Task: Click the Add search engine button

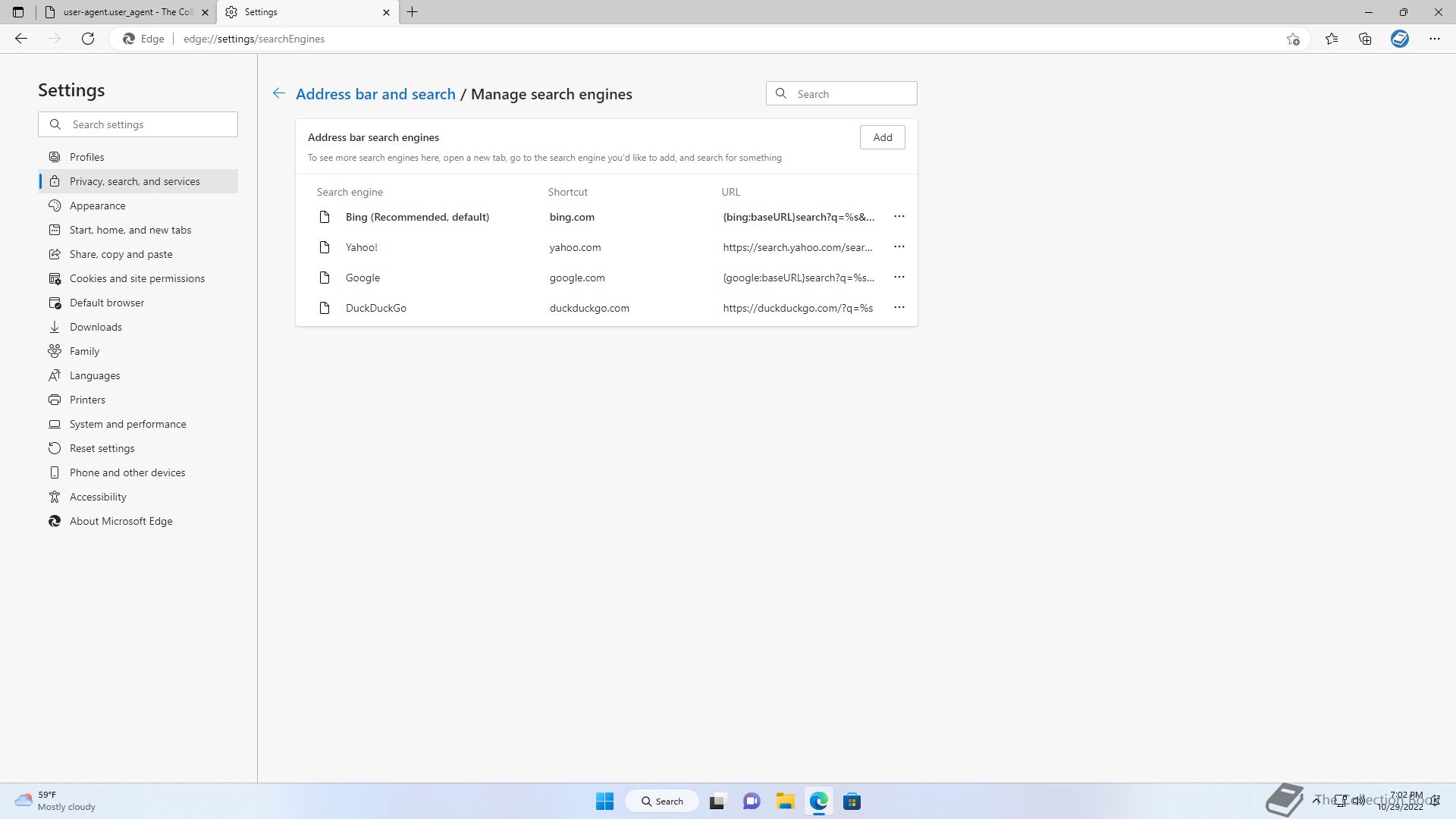Action: pos(883,137)
